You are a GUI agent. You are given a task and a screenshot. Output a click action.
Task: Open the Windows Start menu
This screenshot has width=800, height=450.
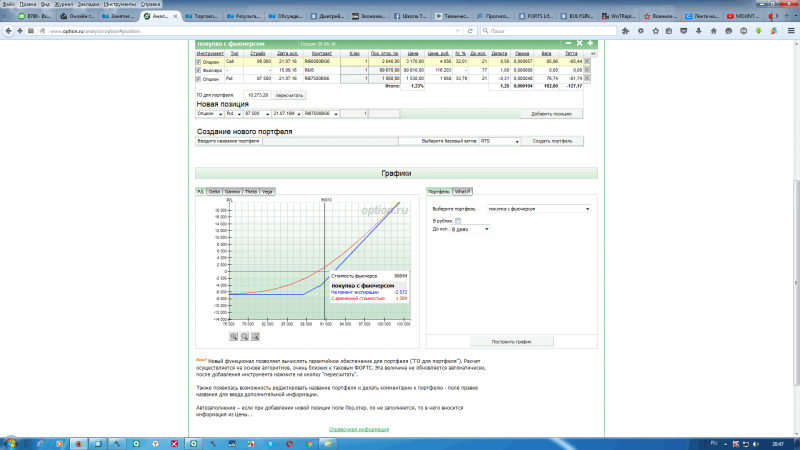10,444
